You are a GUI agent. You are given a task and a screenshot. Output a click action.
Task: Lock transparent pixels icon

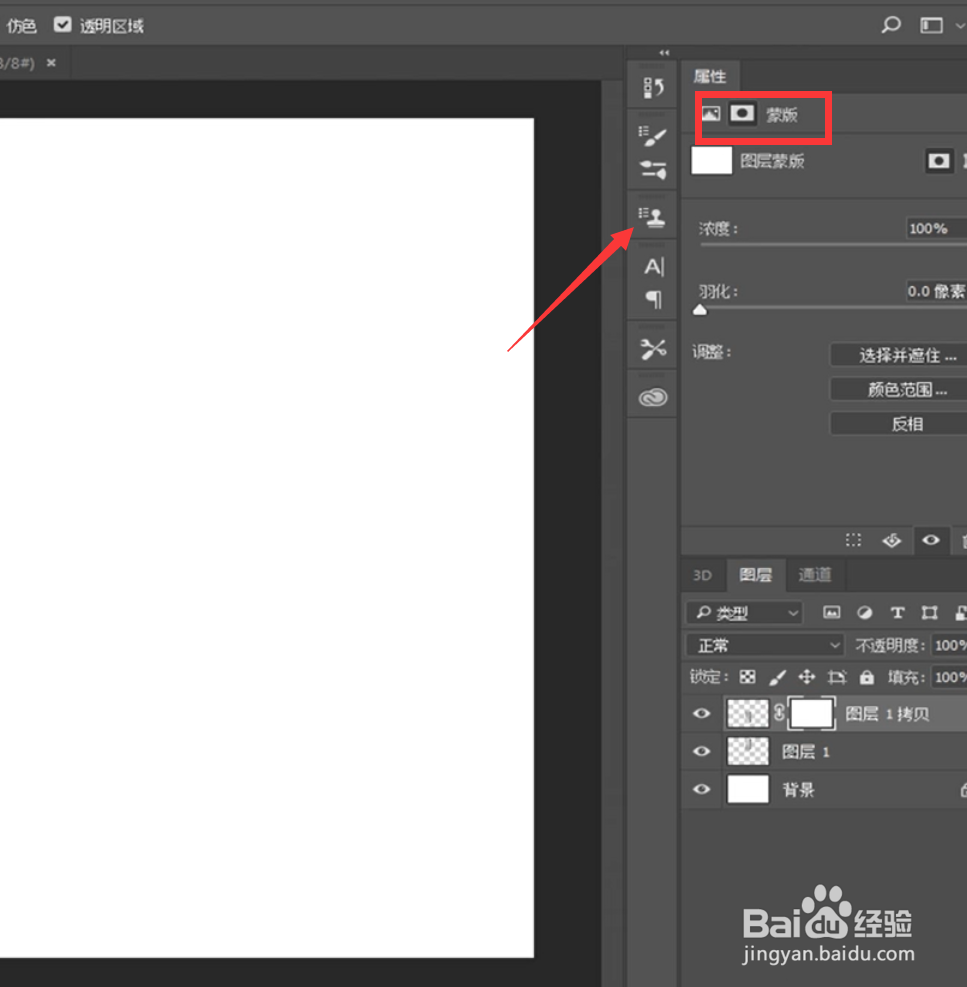tap(747, 677)
